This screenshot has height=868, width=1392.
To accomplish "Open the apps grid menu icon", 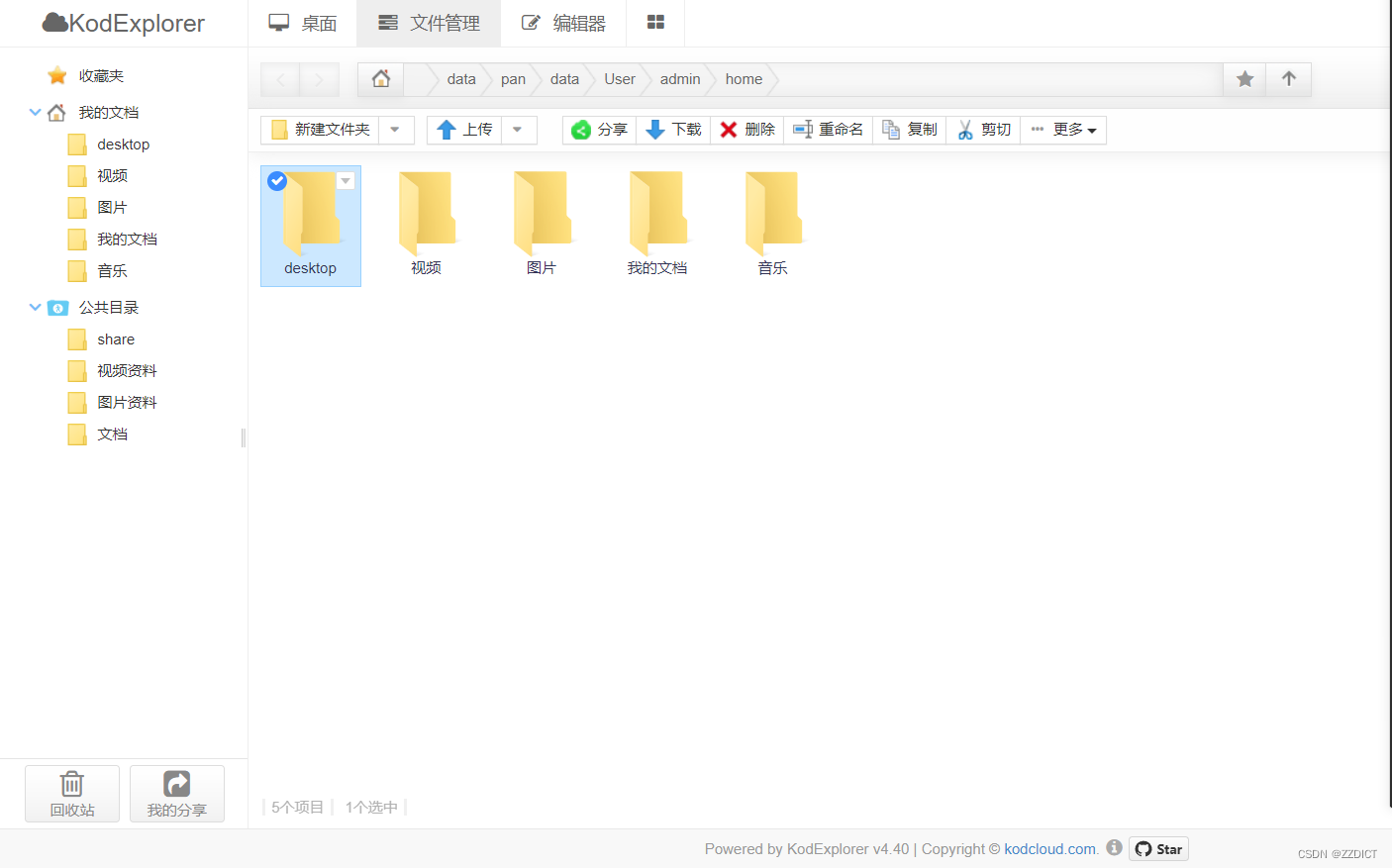I will coord(655,23).
